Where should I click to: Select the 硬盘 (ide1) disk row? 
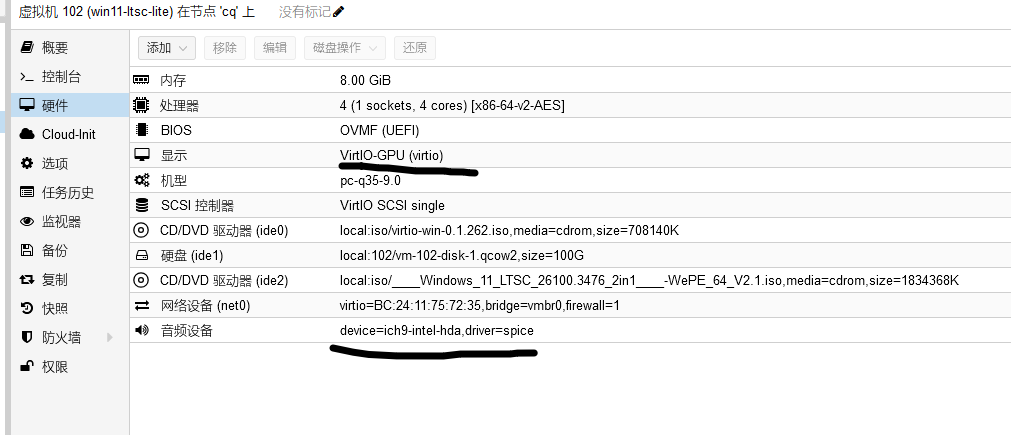570,255
